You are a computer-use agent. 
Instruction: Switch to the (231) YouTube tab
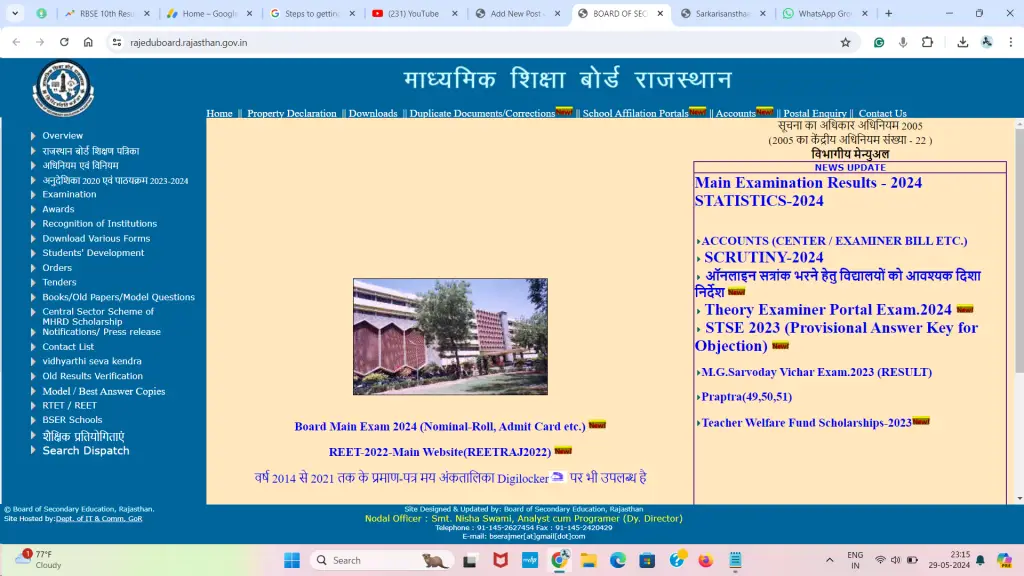click(x=414, y=13)
